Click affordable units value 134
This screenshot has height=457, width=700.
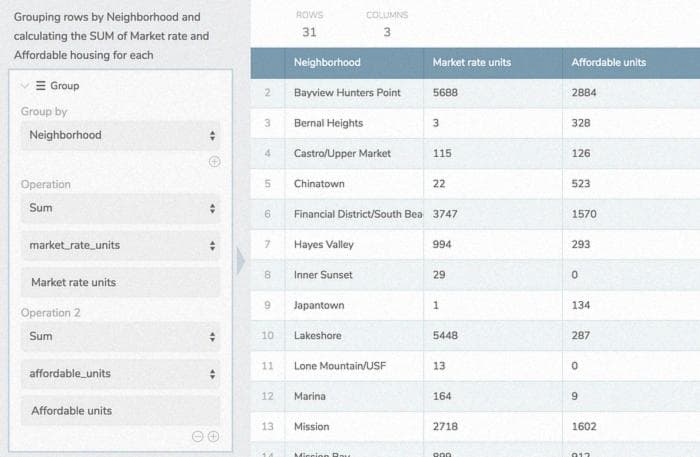pos(581,305)
